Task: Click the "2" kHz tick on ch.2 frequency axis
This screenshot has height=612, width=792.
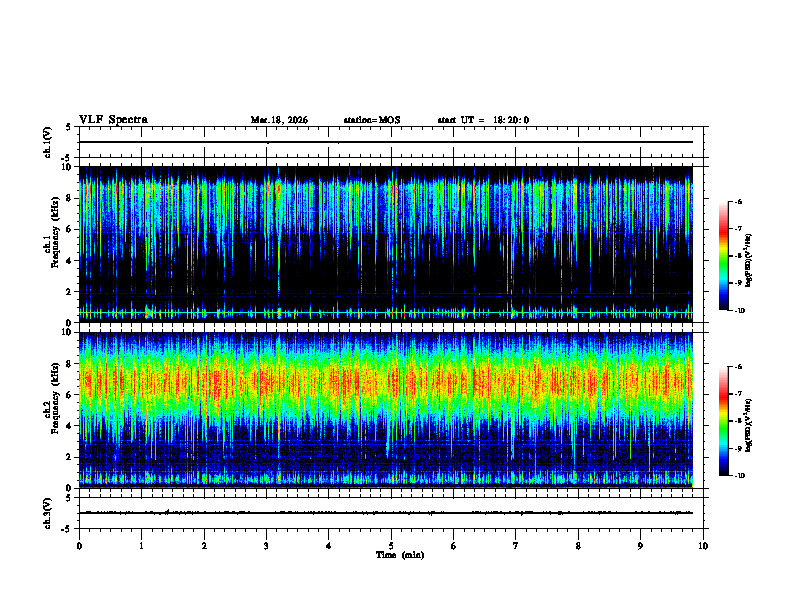Action: tap(70, 457)
